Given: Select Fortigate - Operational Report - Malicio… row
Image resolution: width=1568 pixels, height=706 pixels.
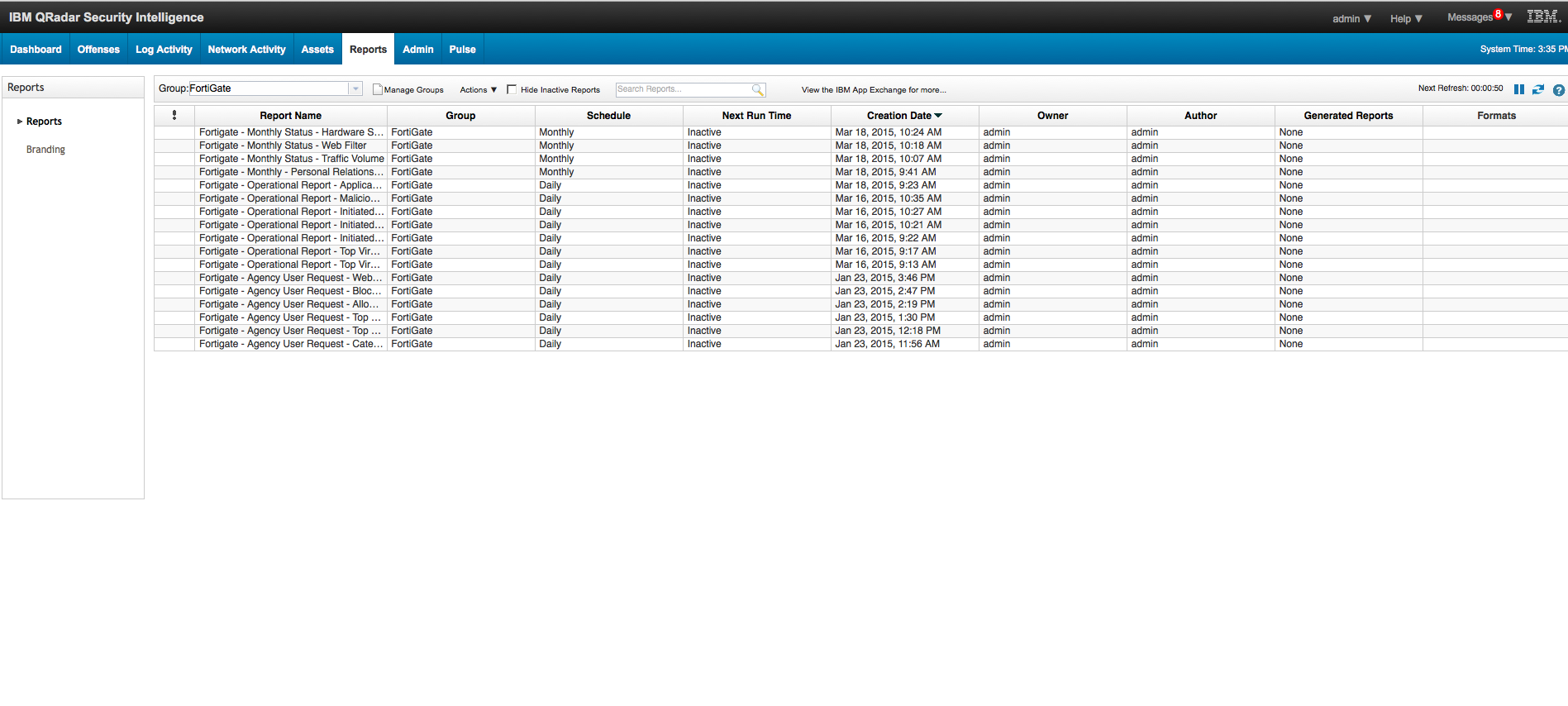Looking at the screenshot, I should point(860,198).
